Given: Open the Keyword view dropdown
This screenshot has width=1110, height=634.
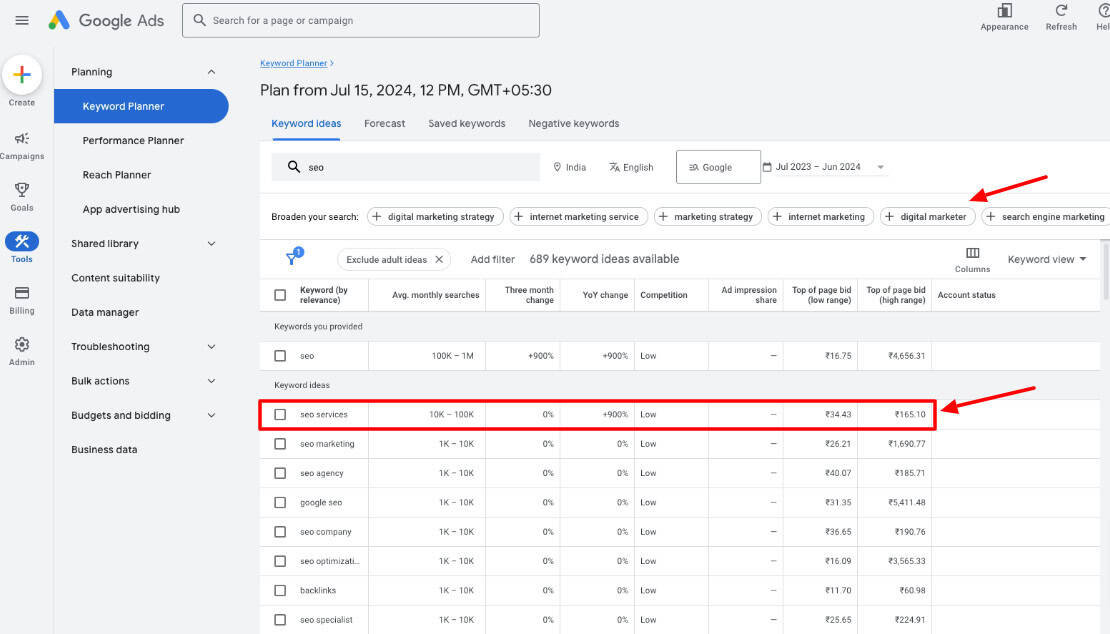Looking at the screenshot, I should pyautogui.click(x=1047, y=259).
